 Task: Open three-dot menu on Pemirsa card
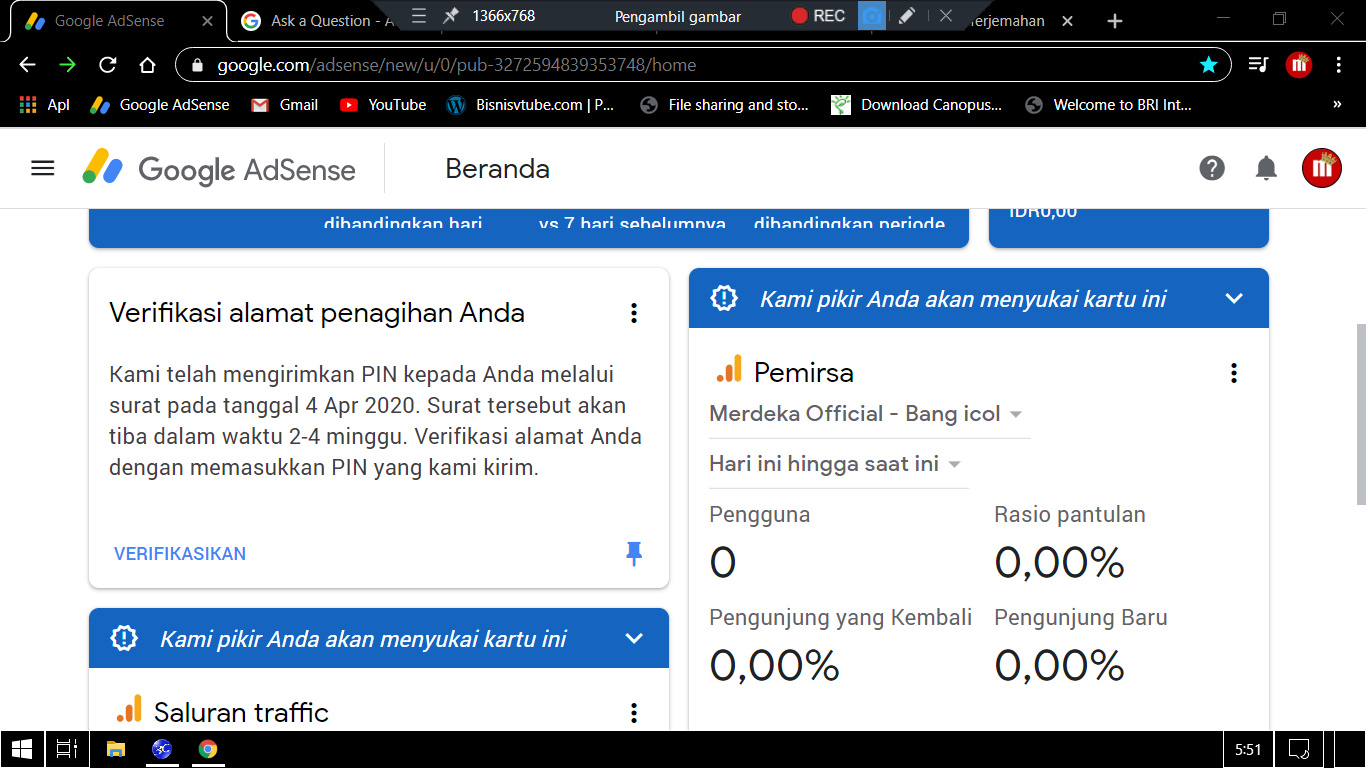(x=1233, y=373)
